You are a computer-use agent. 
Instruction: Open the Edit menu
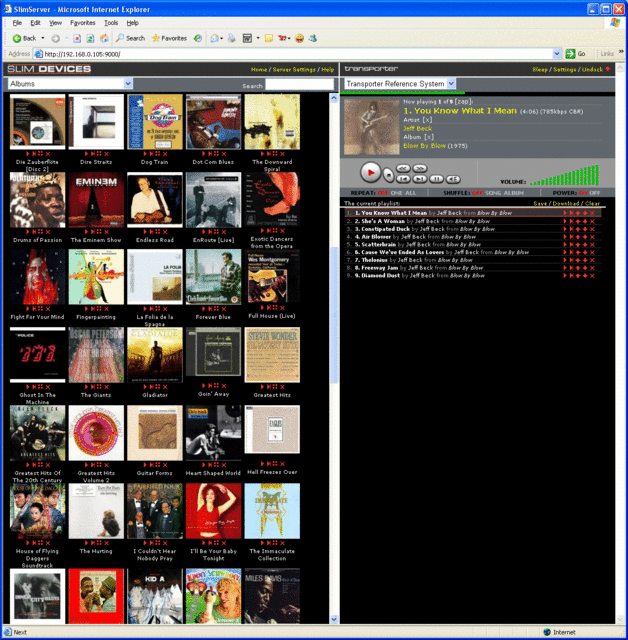coord(36,23)
